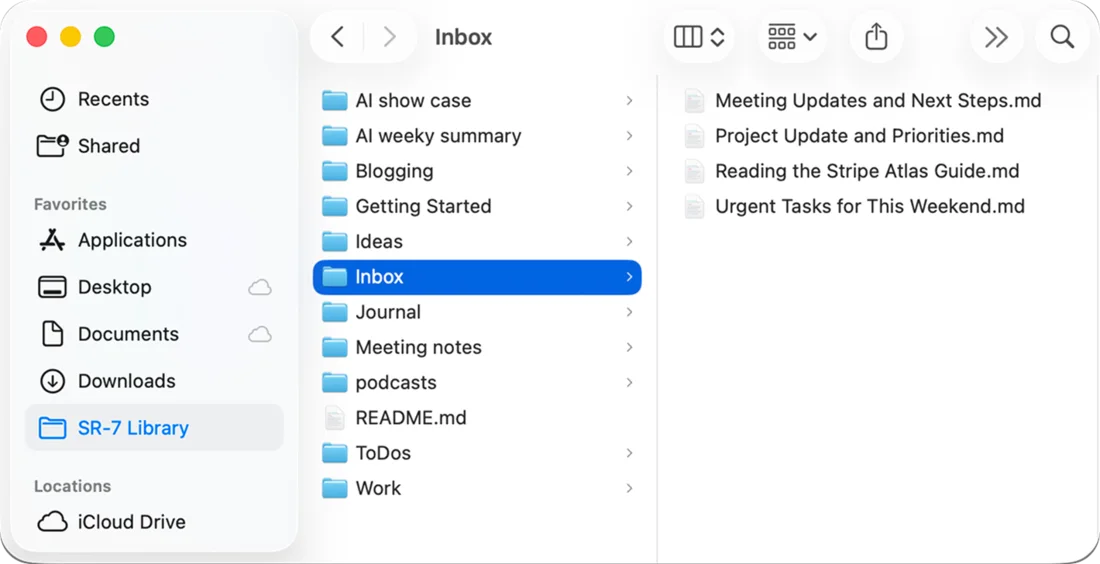The height and width of the screenshot is (564, 1100).
Task: Select the podcasts folder
Action: [477, 382]
